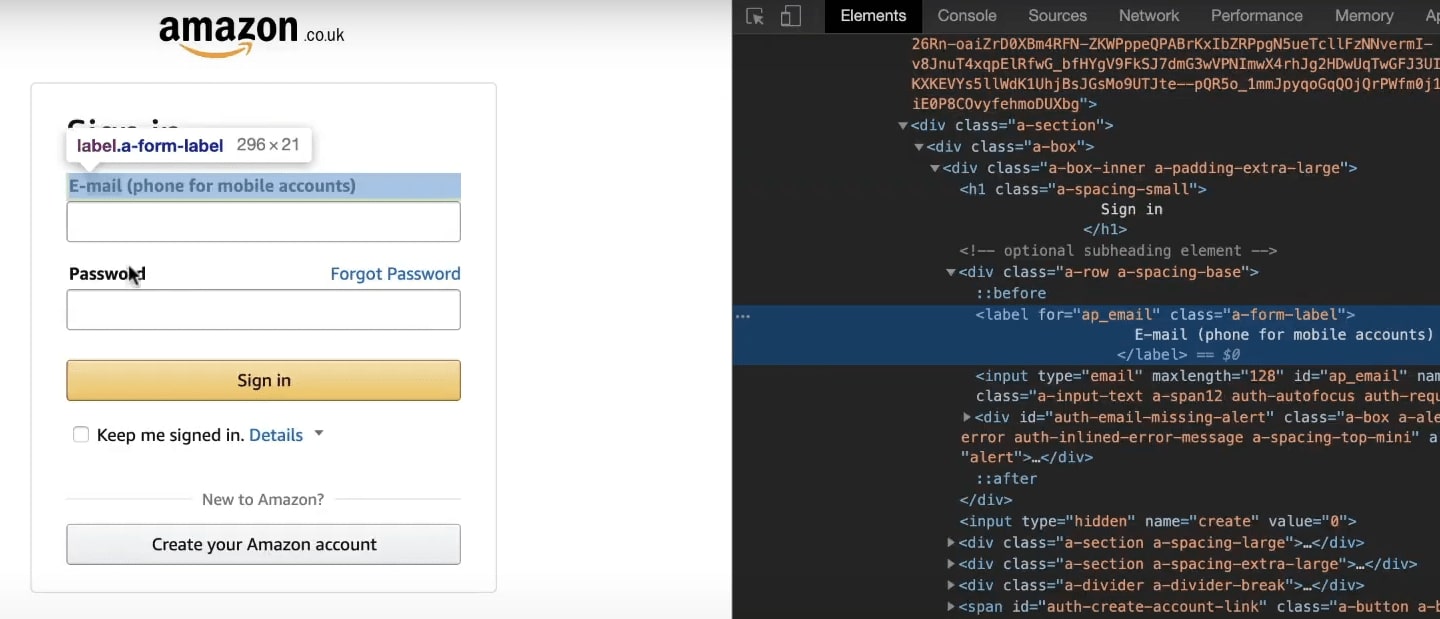The image size is (1440, 619).
Task: Open the Console tab
Action: coord(967,16)
